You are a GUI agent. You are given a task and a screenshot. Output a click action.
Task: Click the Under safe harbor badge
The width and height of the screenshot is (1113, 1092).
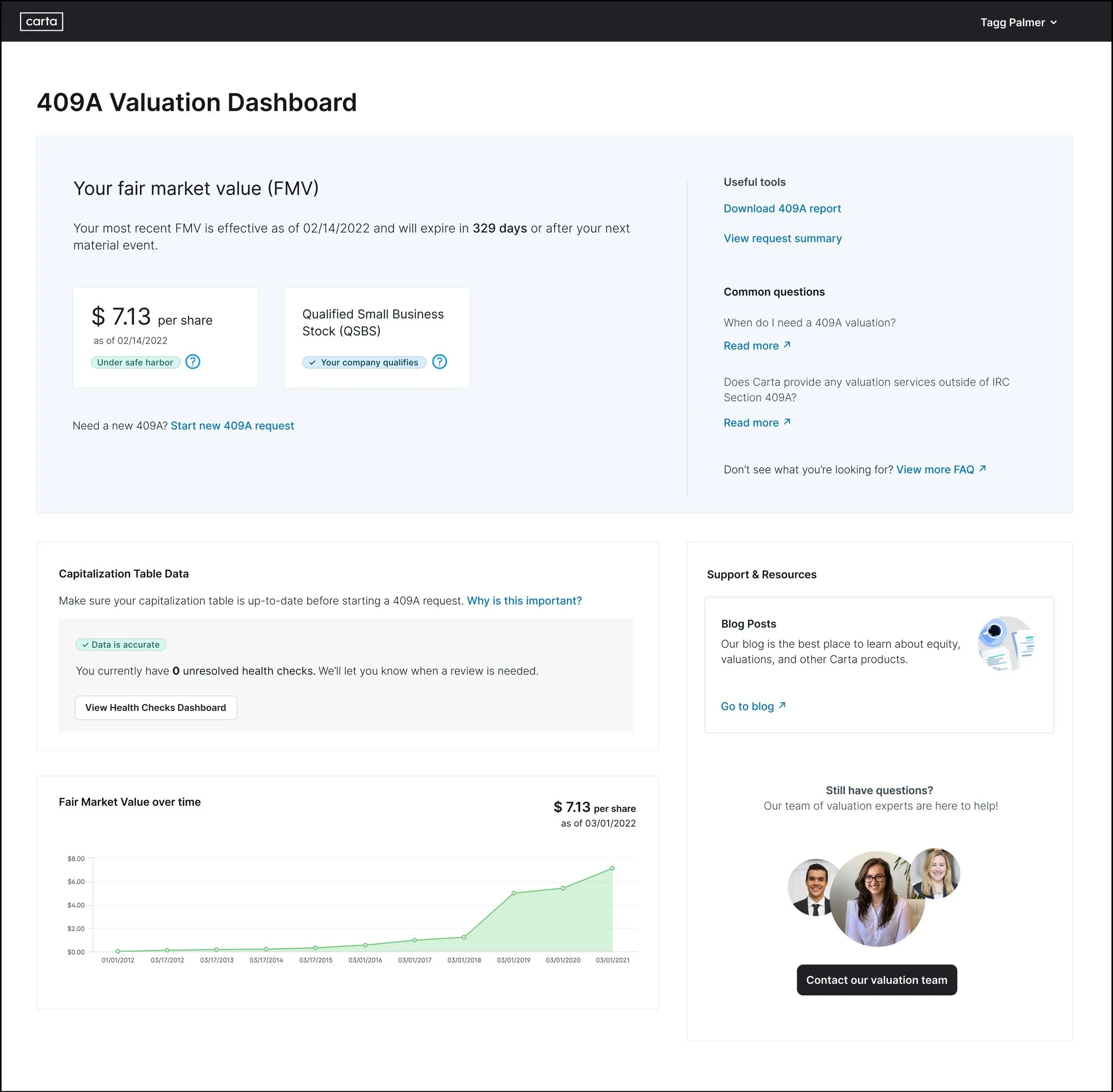135,363
